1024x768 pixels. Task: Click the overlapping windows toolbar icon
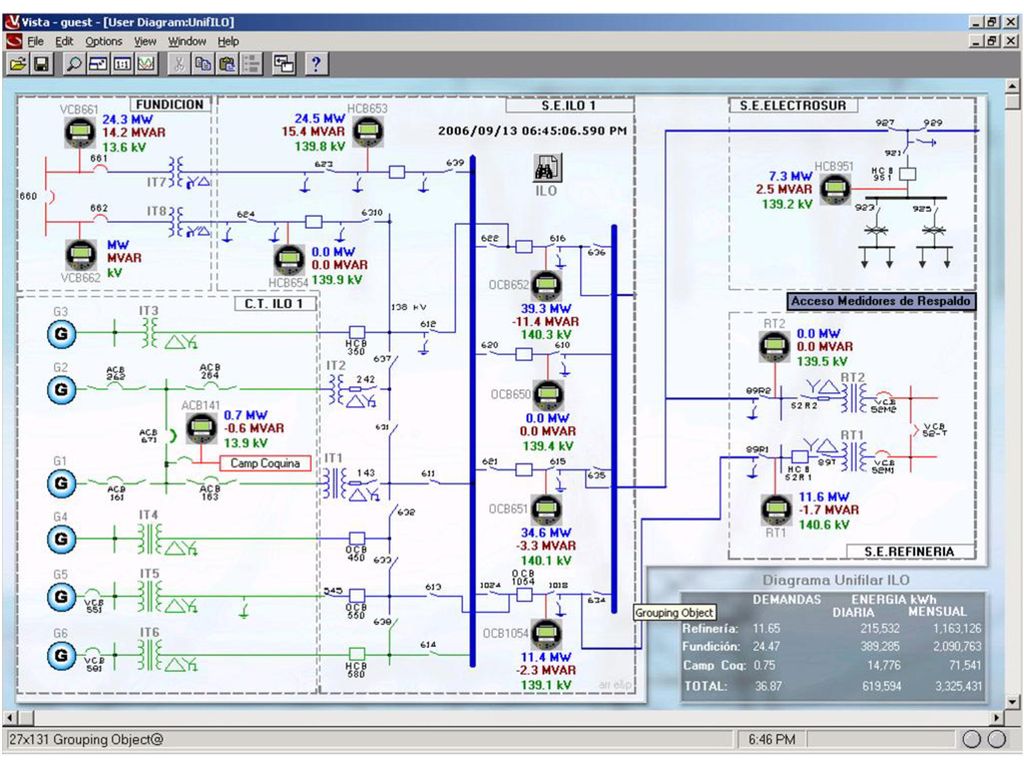pyautogui.click(x=283, y=64)
